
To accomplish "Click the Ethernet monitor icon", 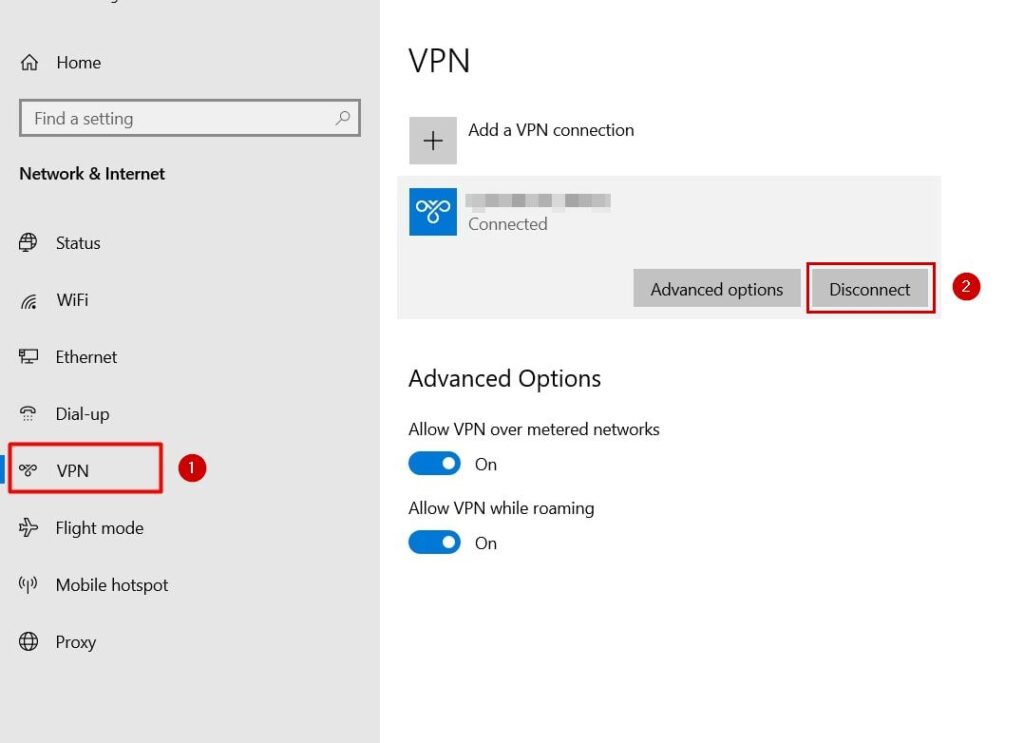I will click(x=28, y=357).
